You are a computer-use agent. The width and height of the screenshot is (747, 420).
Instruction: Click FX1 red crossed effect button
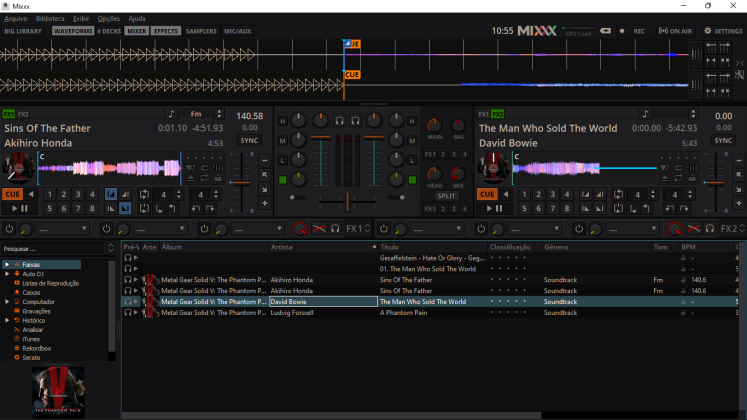click(319, 229)
